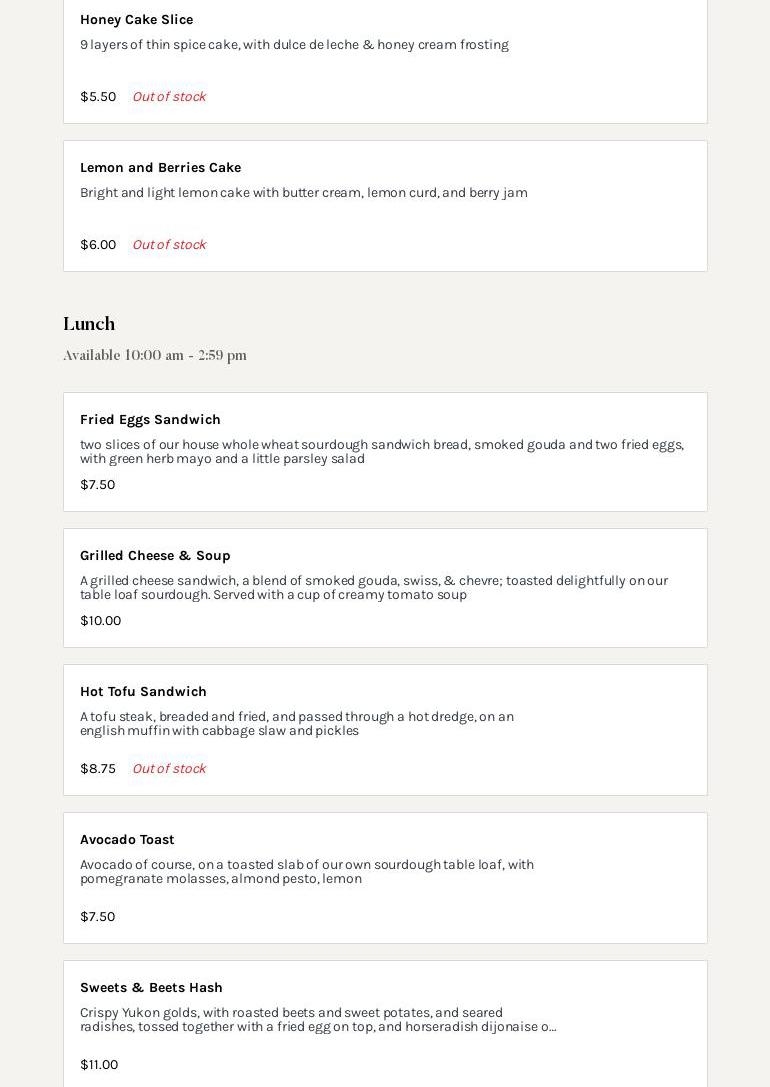770x1087 pixels.
Task: Select the Sweets & Beets Hash item
Action: [151, 987]
